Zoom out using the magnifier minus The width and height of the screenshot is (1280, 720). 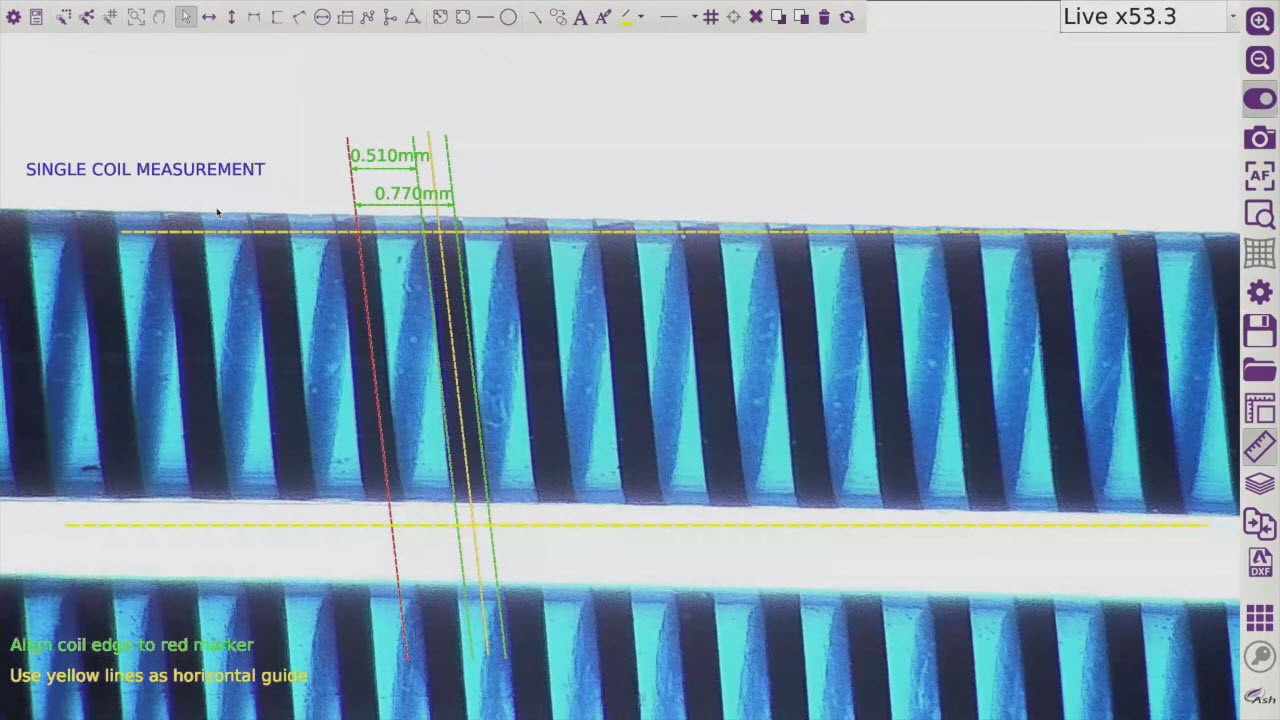pyautogui.click(x=1259, y=61)
